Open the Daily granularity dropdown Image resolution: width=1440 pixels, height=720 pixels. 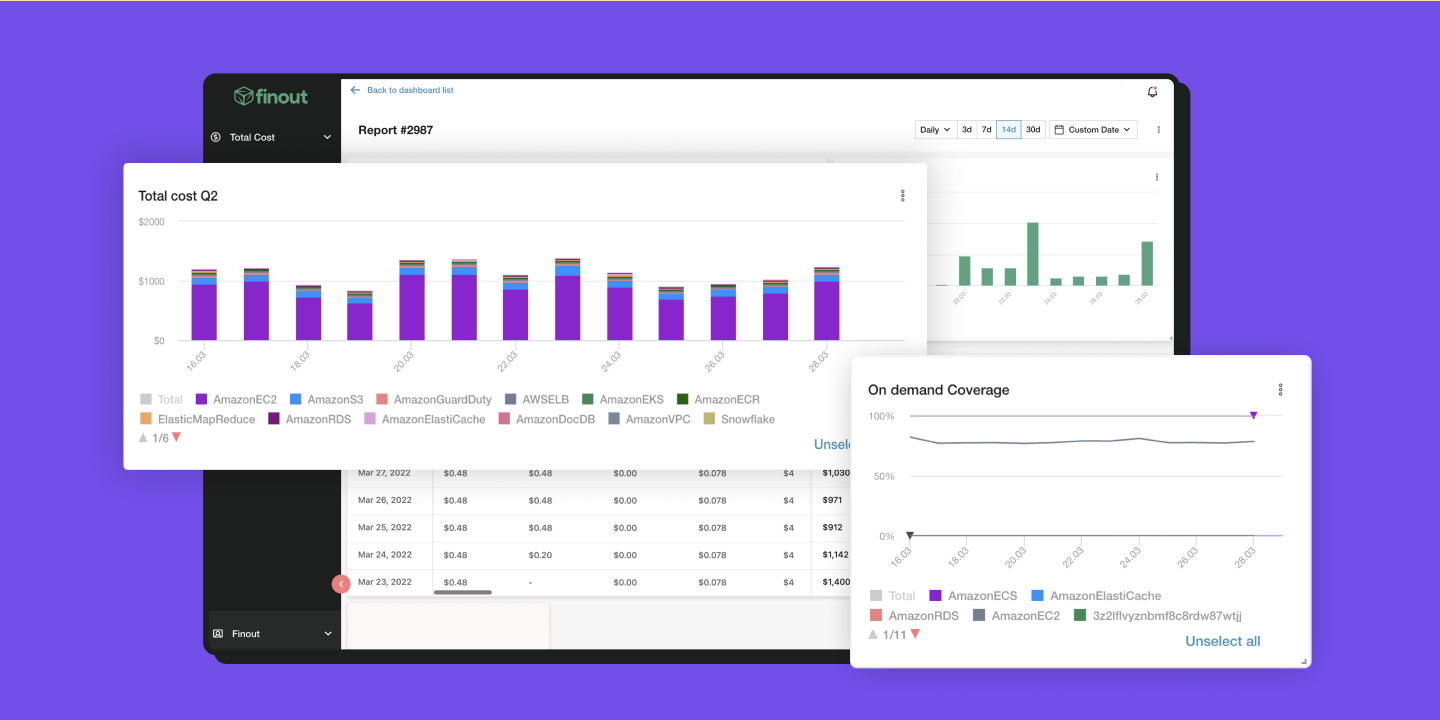click(x=935, y=130)
